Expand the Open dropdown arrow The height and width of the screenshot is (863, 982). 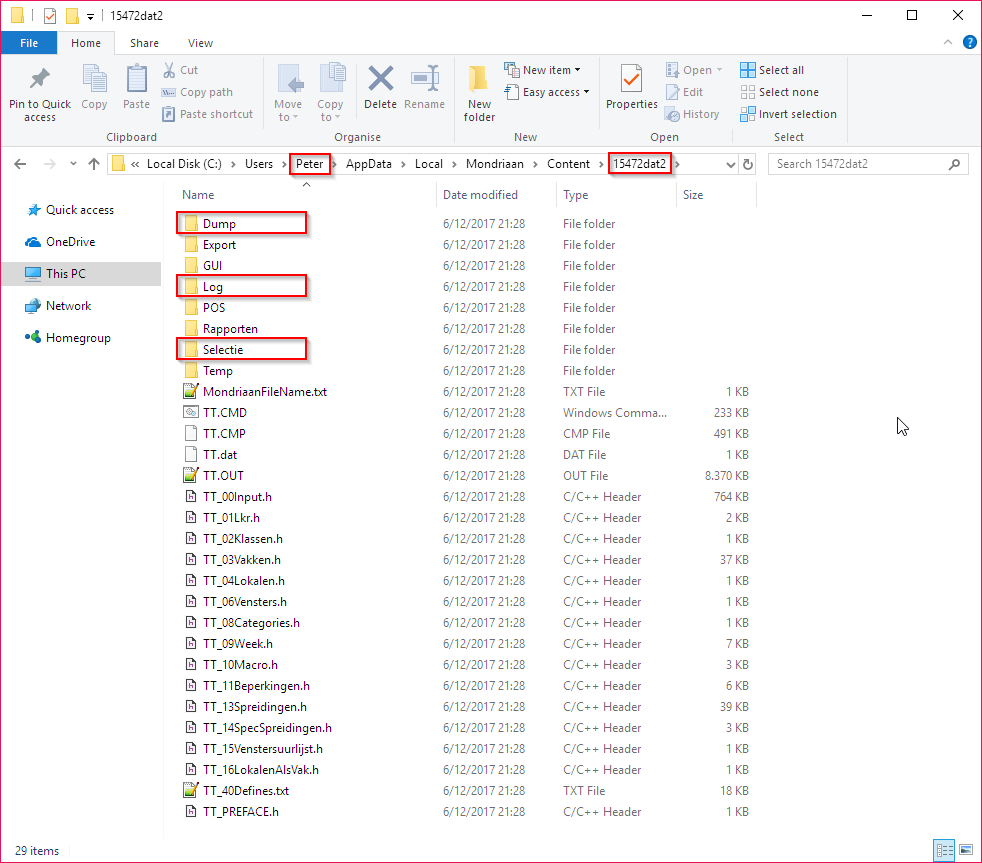coord(720,70)
